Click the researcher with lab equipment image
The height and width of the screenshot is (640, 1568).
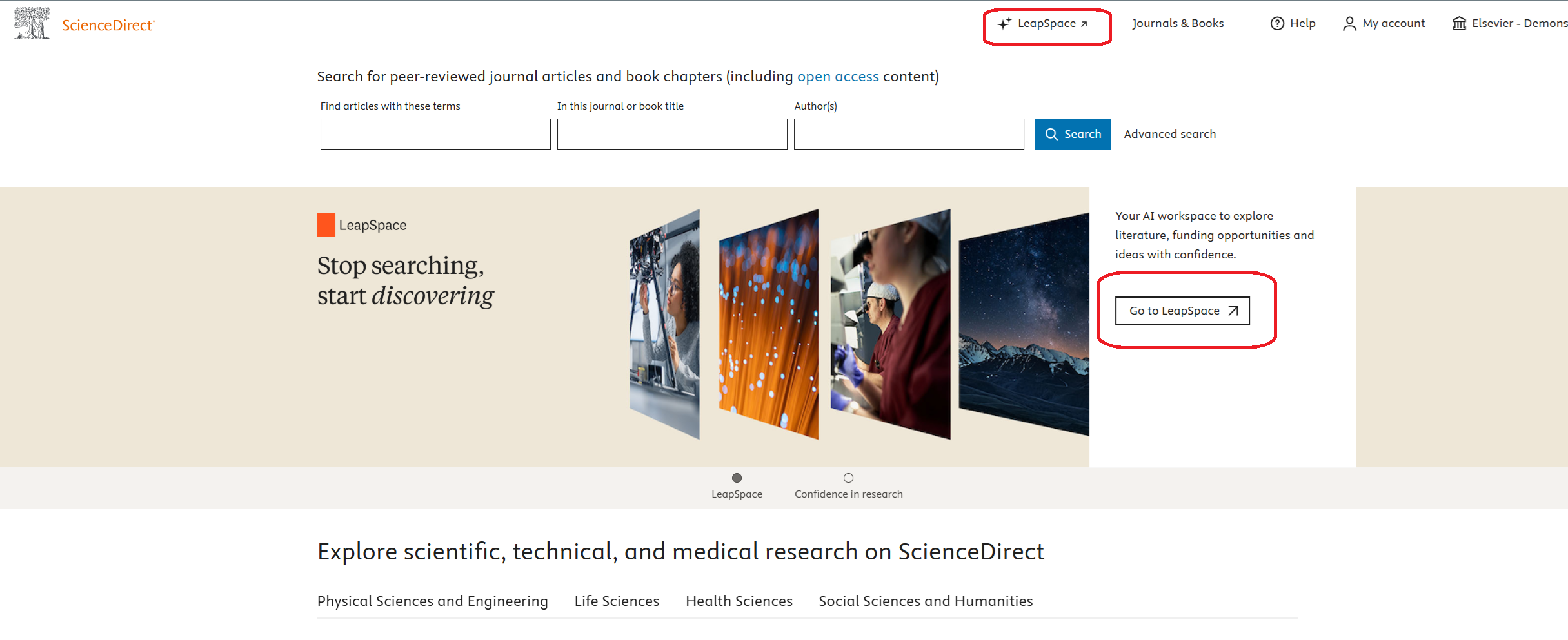pos(664,324)
